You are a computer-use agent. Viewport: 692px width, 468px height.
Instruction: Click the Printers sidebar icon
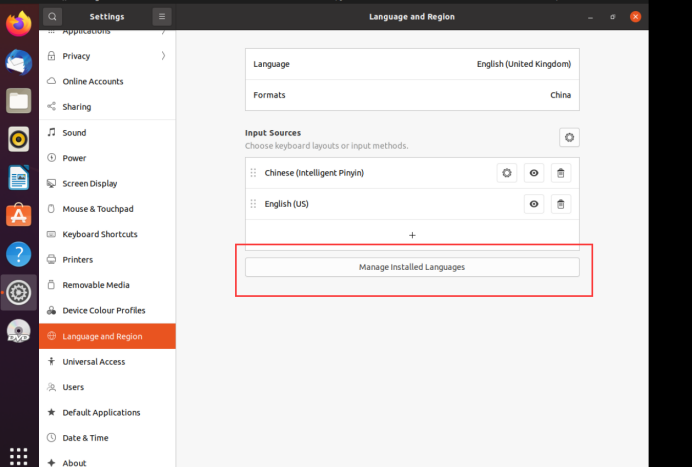point(52,259)
